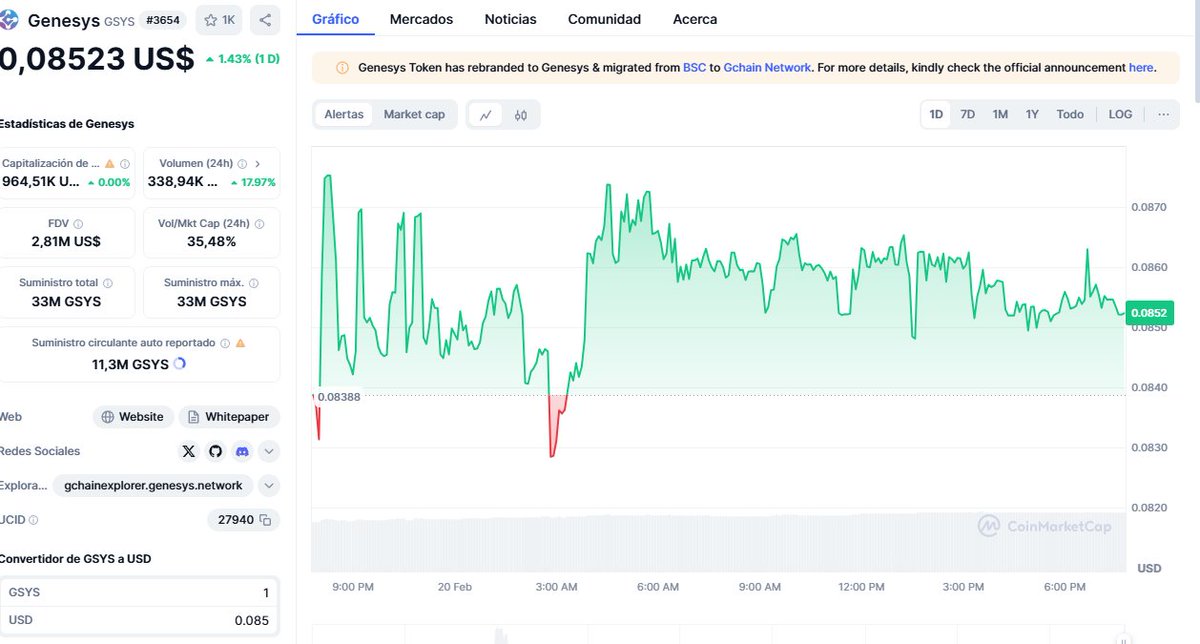The image size is (1200, 644).
Task: Open the Whitepaper button
Action: [x=229, y=417]
